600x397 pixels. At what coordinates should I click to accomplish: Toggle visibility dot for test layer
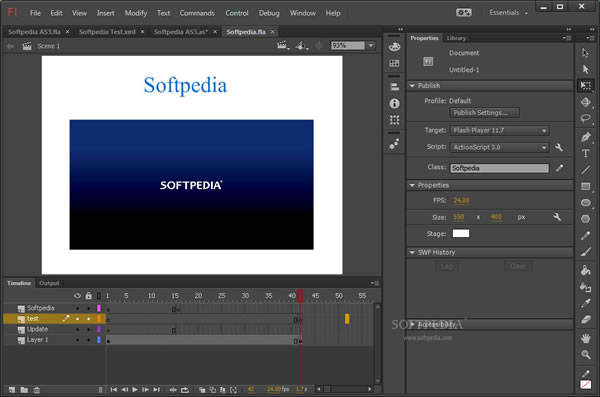[77, 319]
